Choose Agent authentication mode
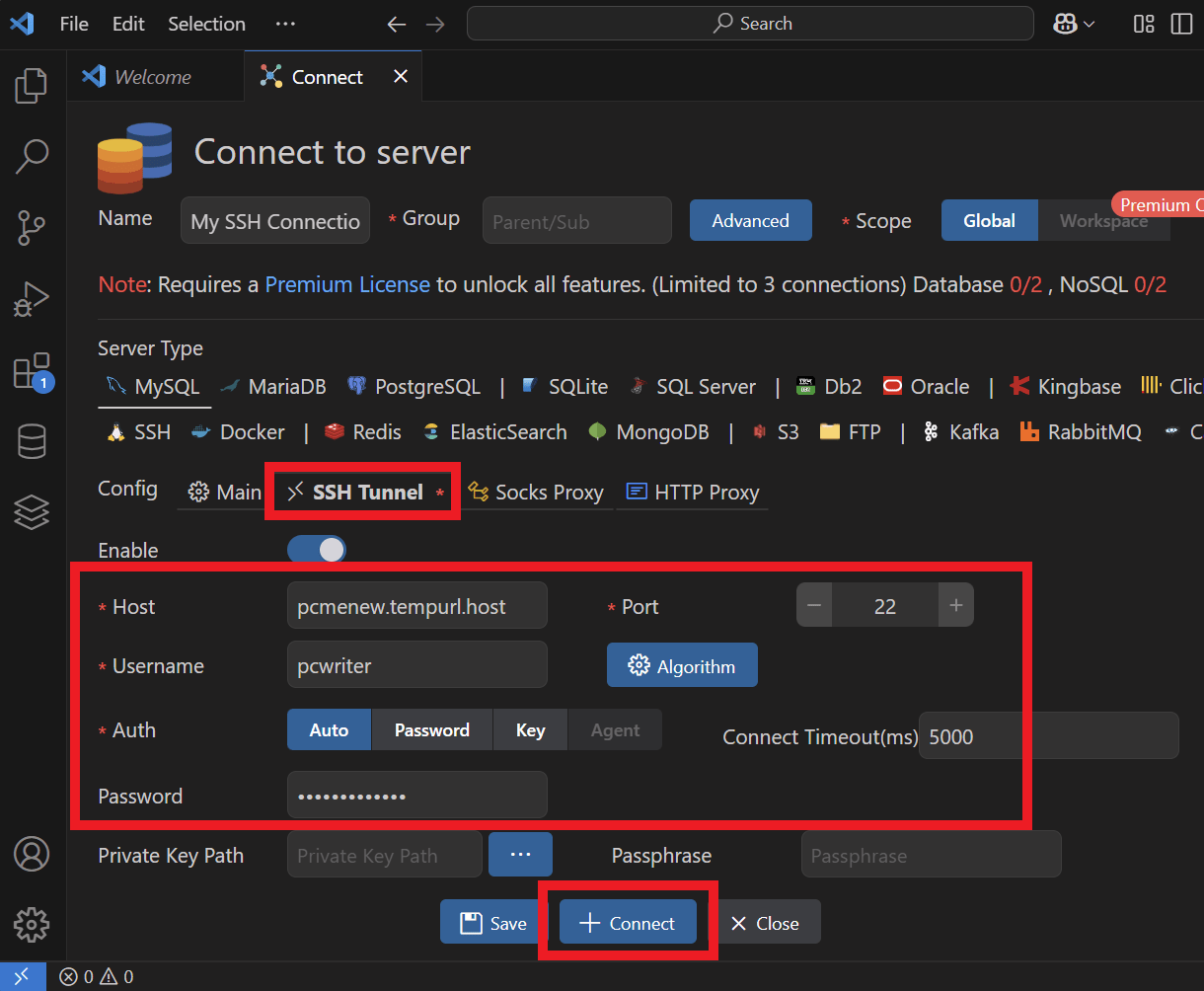This screenshot has width=1204, height=991. click(615, 730)
